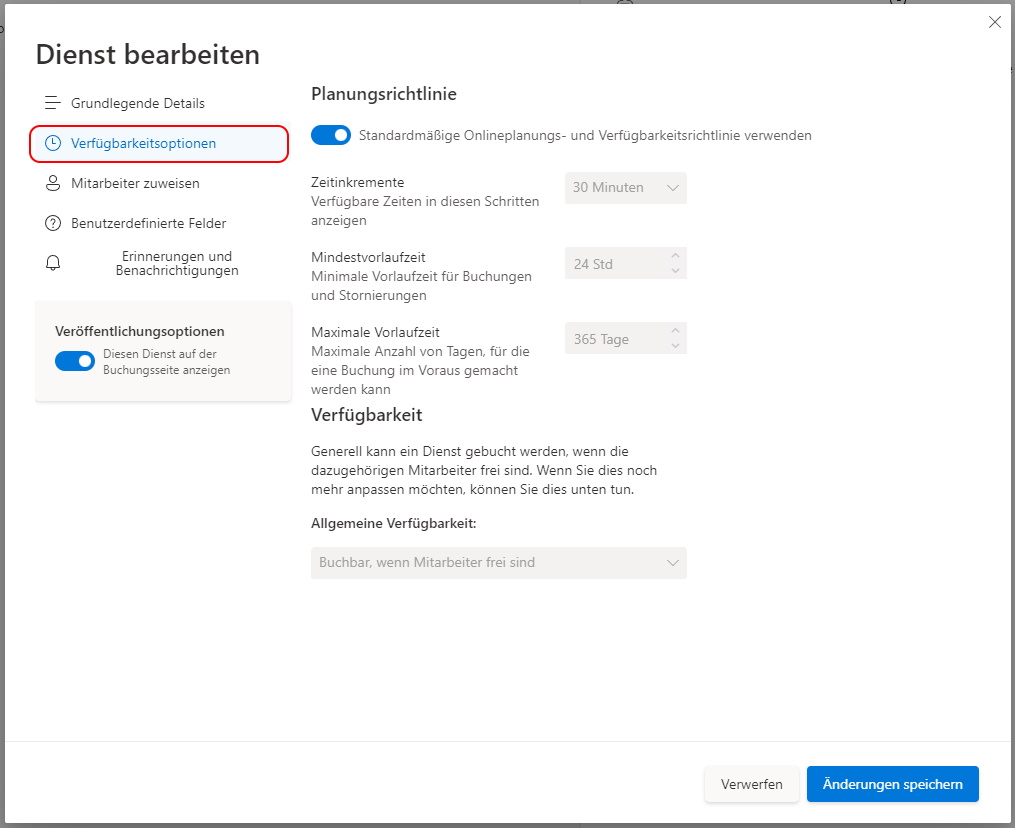Screen dimensions: 1015x828
Task: Open the Zeitinkremente 30 Minuten dropdown
Action: 626,188
